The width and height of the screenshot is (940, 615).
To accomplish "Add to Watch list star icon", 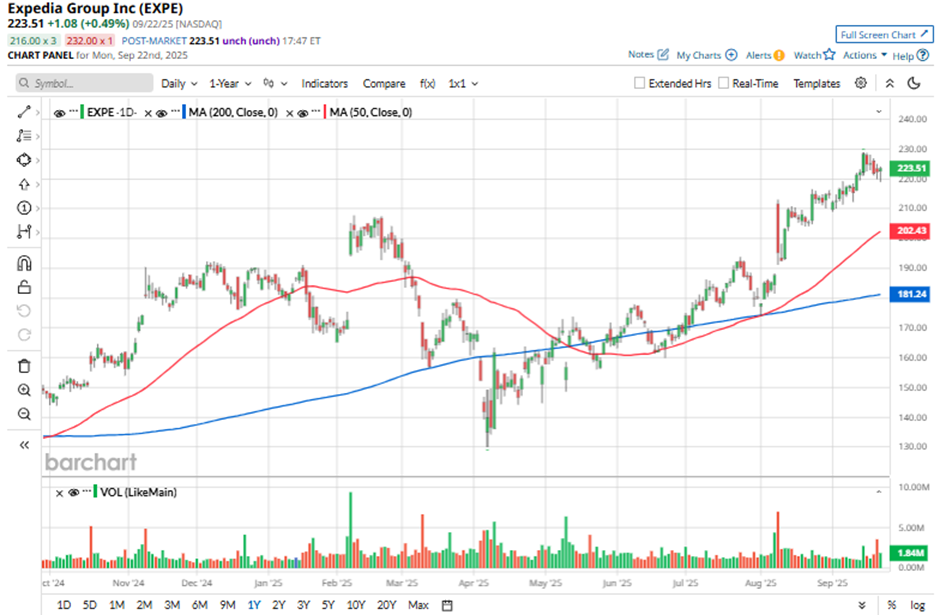I will [829, 55].
